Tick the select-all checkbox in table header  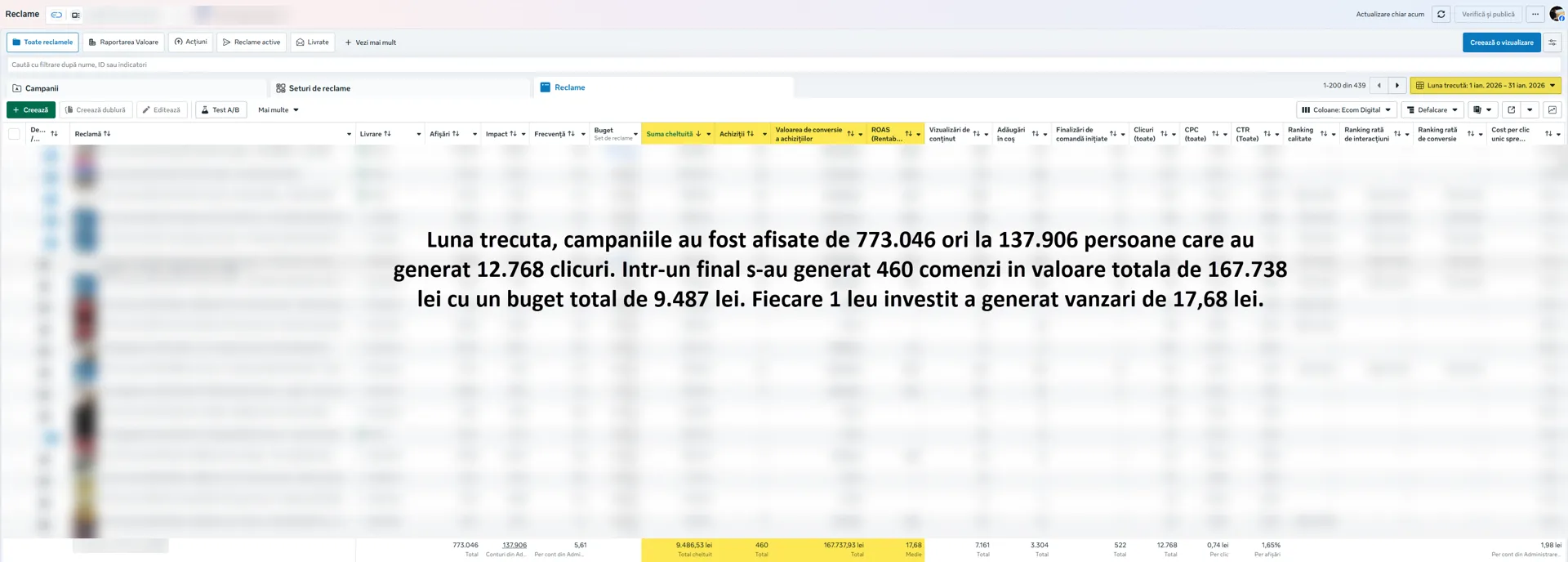click(x=14, y=134)
